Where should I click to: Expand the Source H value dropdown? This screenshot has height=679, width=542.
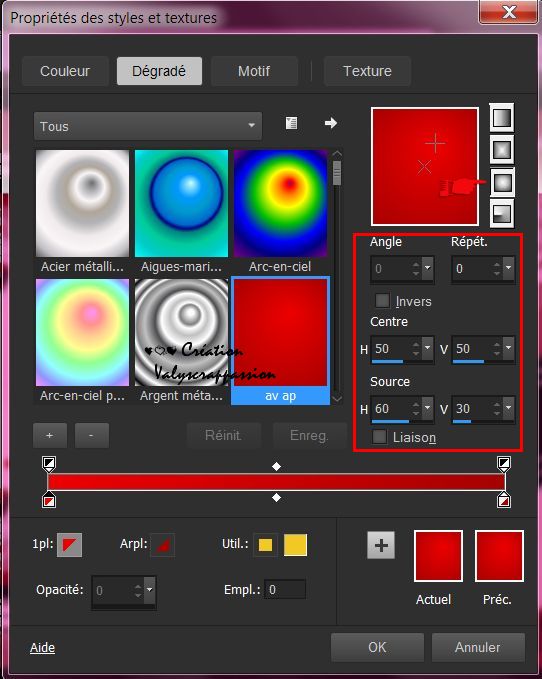(x=428, y=408)
